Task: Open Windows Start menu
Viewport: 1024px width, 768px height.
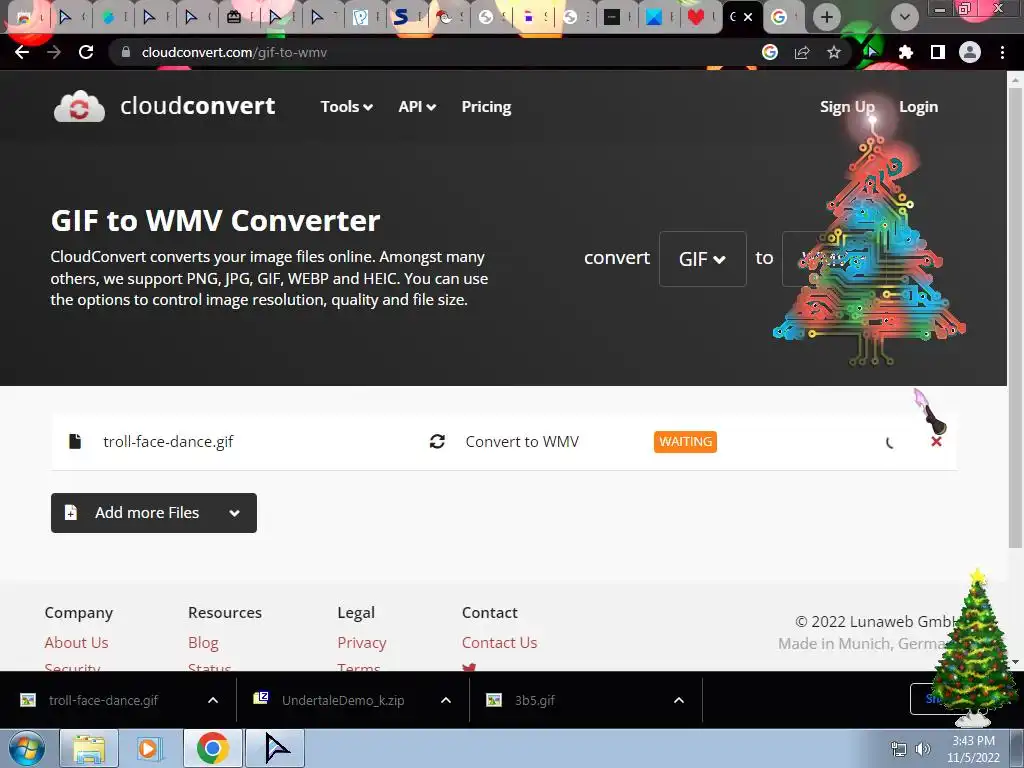Action: (x=26, y=748)
